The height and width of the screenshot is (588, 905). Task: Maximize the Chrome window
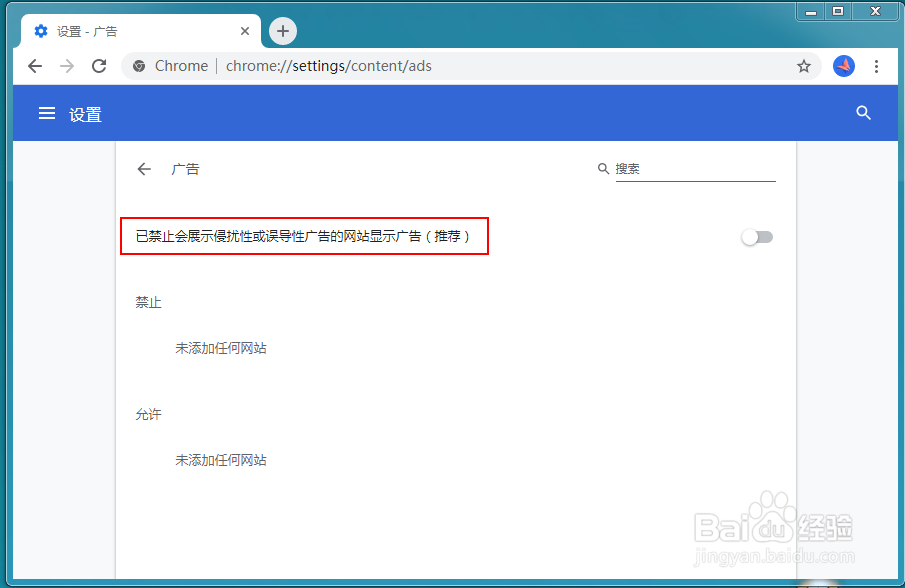[838, 11]
